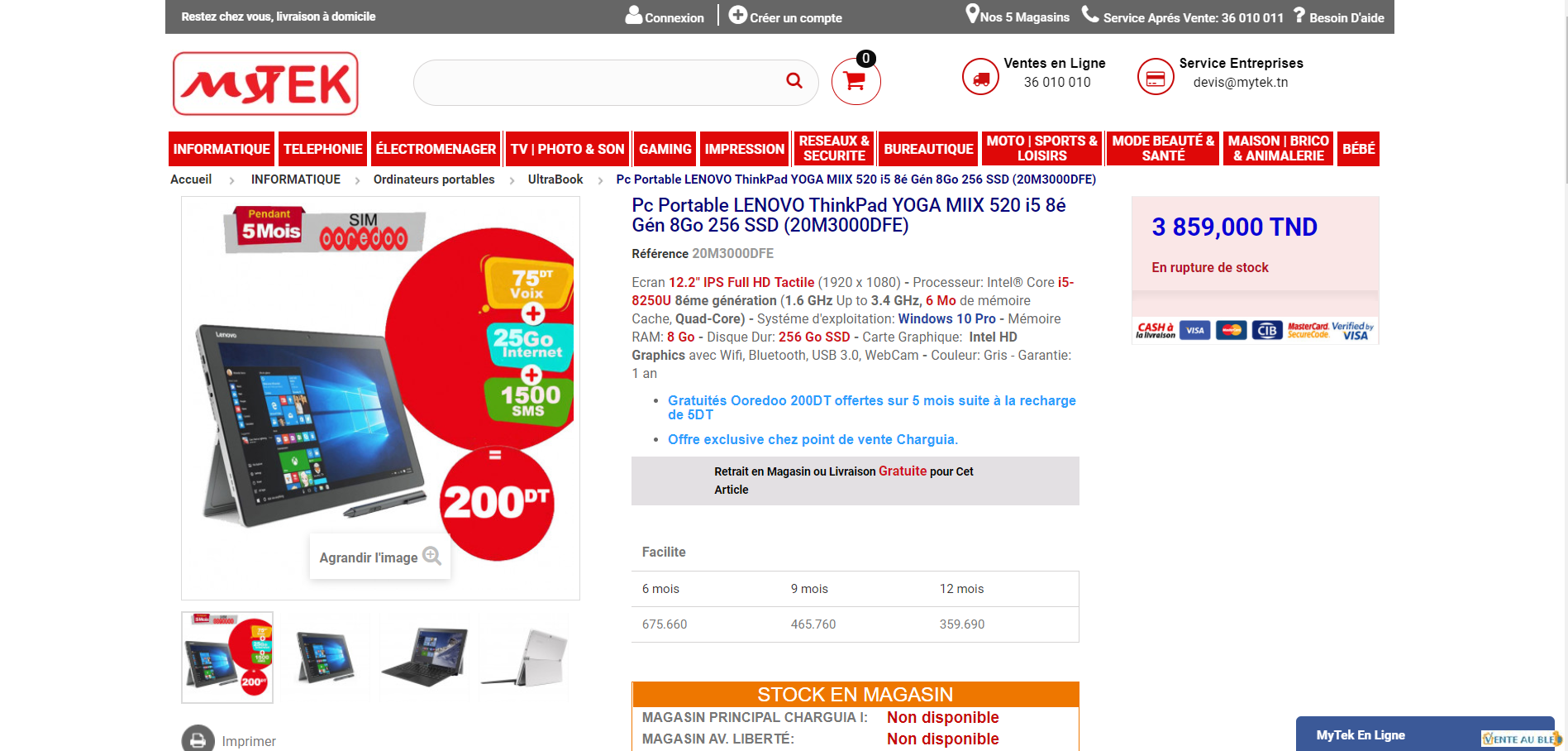Open the GAMING menu category

coord(665,149)
